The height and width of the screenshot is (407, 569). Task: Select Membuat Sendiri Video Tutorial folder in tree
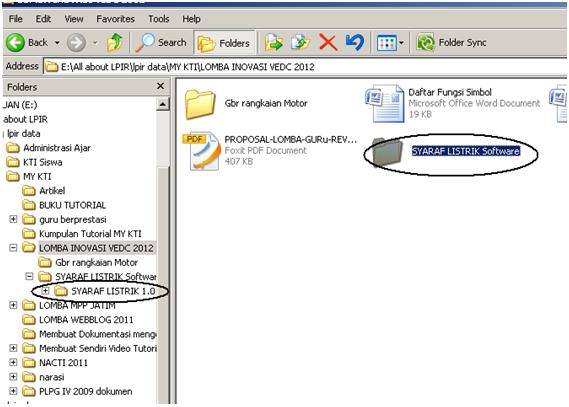click(x=89, y=349)
